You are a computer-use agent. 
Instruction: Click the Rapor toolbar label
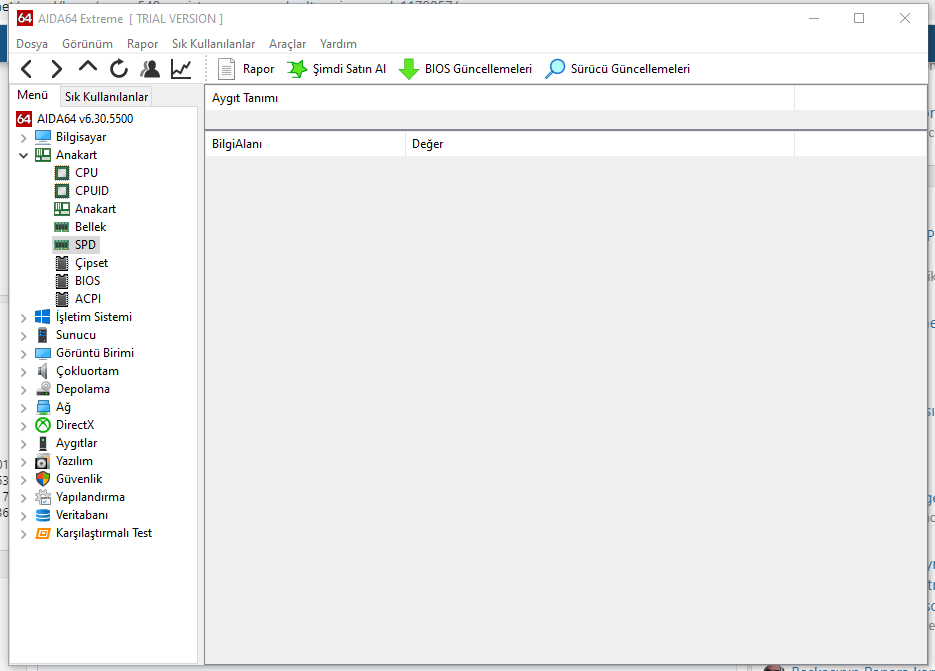[x=258, y=69]
